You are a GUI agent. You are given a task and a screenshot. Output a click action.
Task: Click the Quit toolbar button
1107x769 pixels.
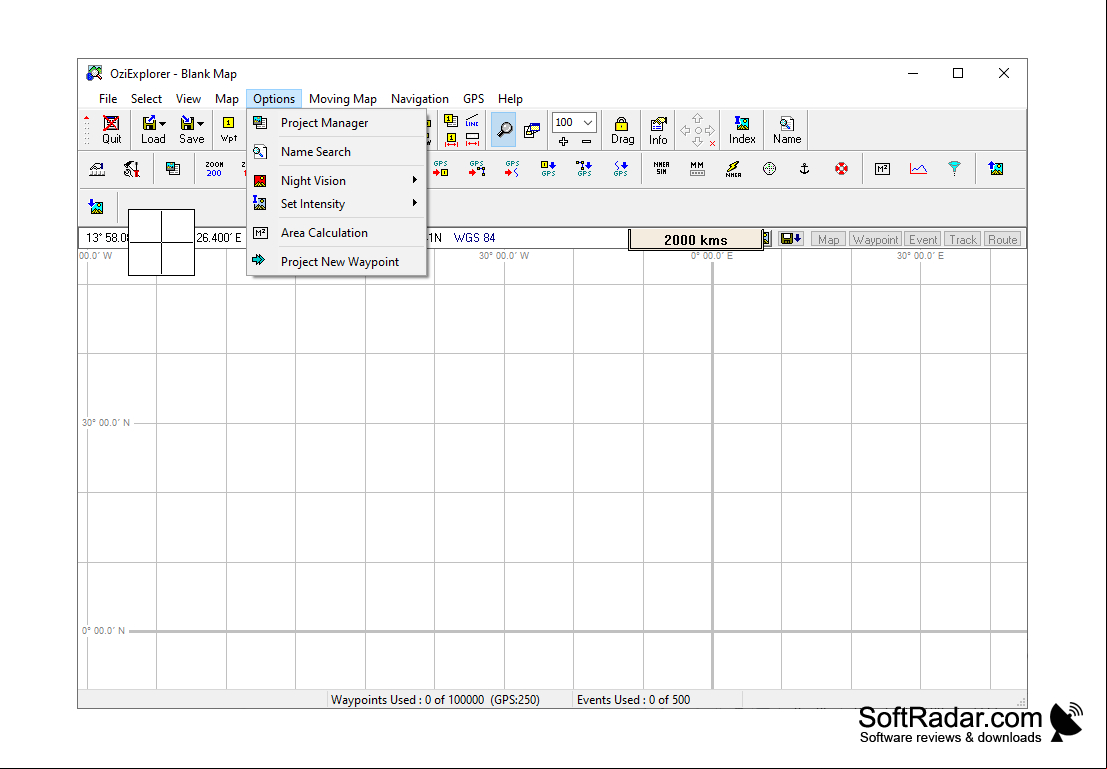tap(112, 130)
